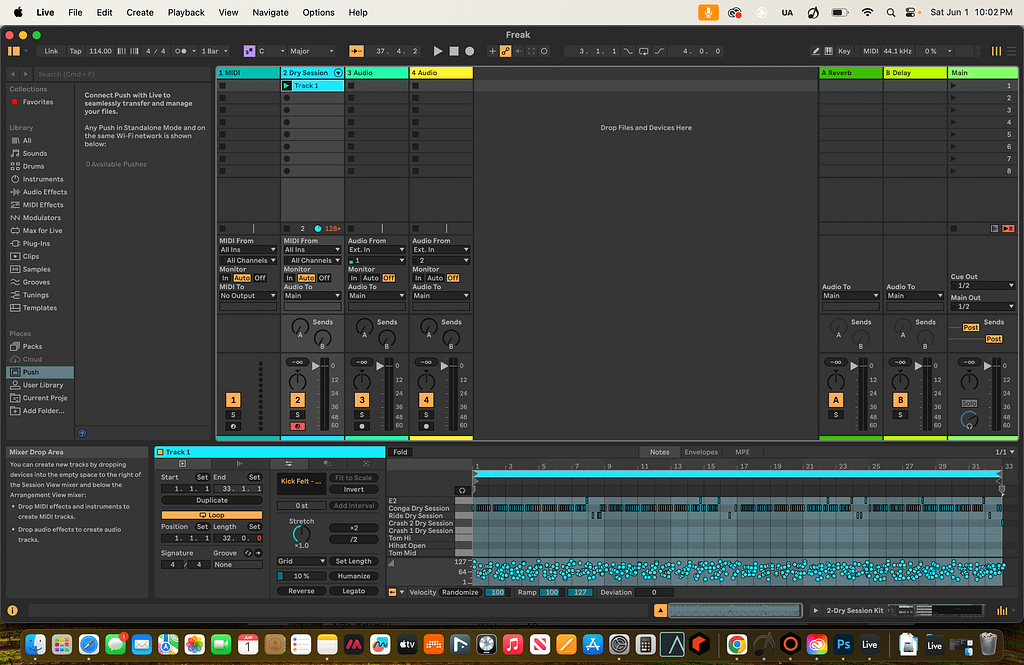Click the transport Stop button
The image size is (1024, 665).
pyautogui.click(x=453, y=51)
